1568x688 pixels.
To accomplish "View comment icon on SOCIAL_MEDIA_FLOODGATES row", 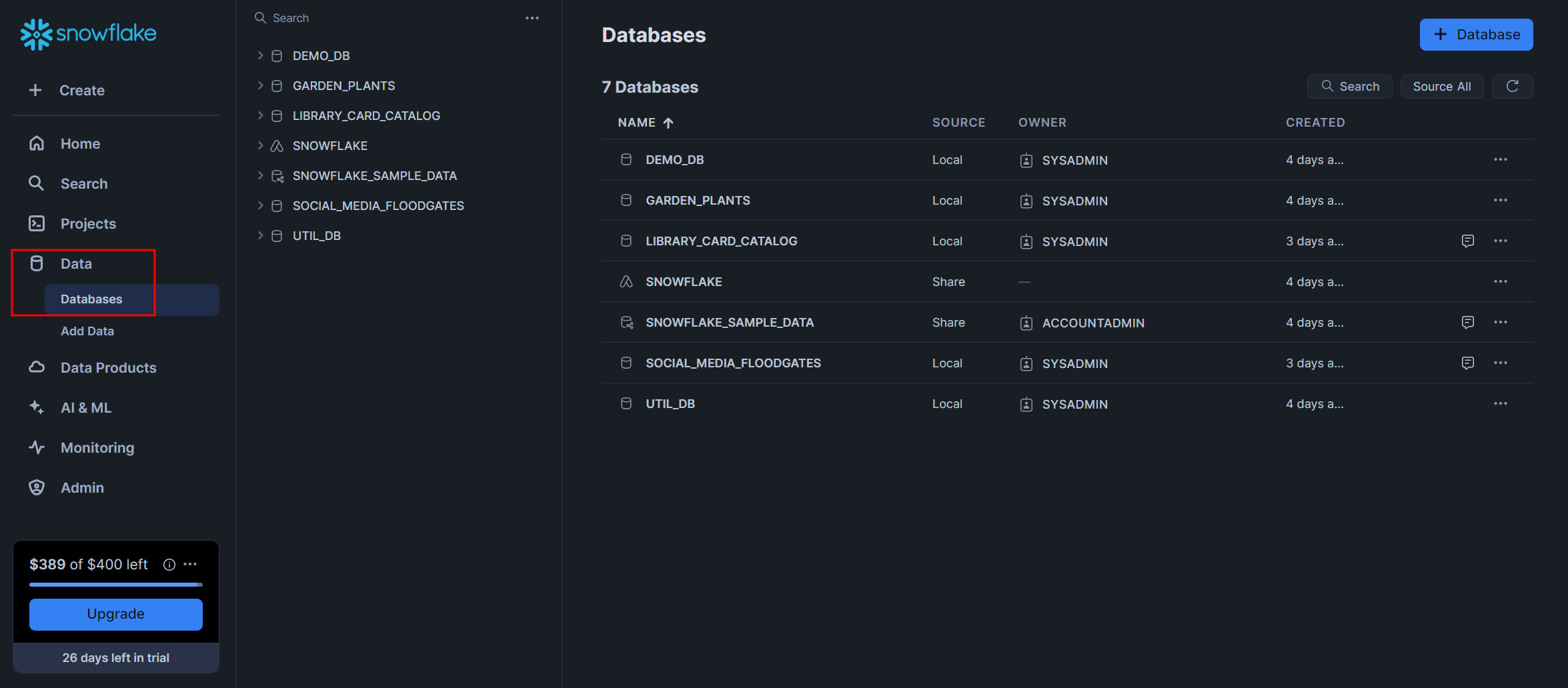I will click(1468, 363).
